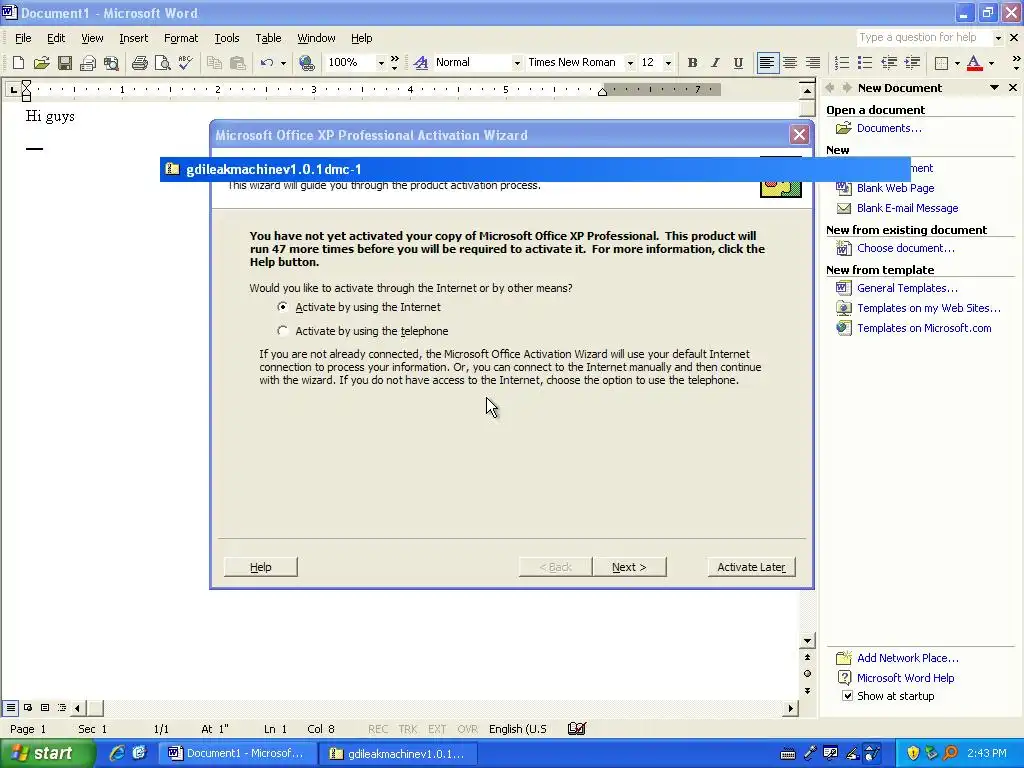Screen dimensions: 1024x768
Task: Click the Undo arrow icon
Action: (266, 63)
